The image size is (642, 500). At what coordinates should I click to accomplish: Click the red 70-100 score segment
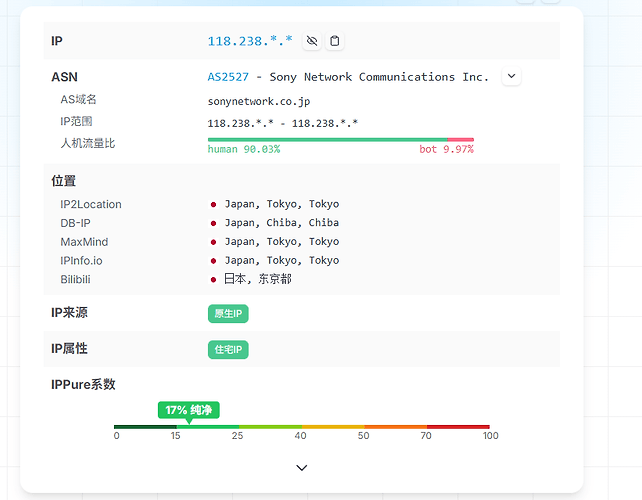[x=458, y=427]
